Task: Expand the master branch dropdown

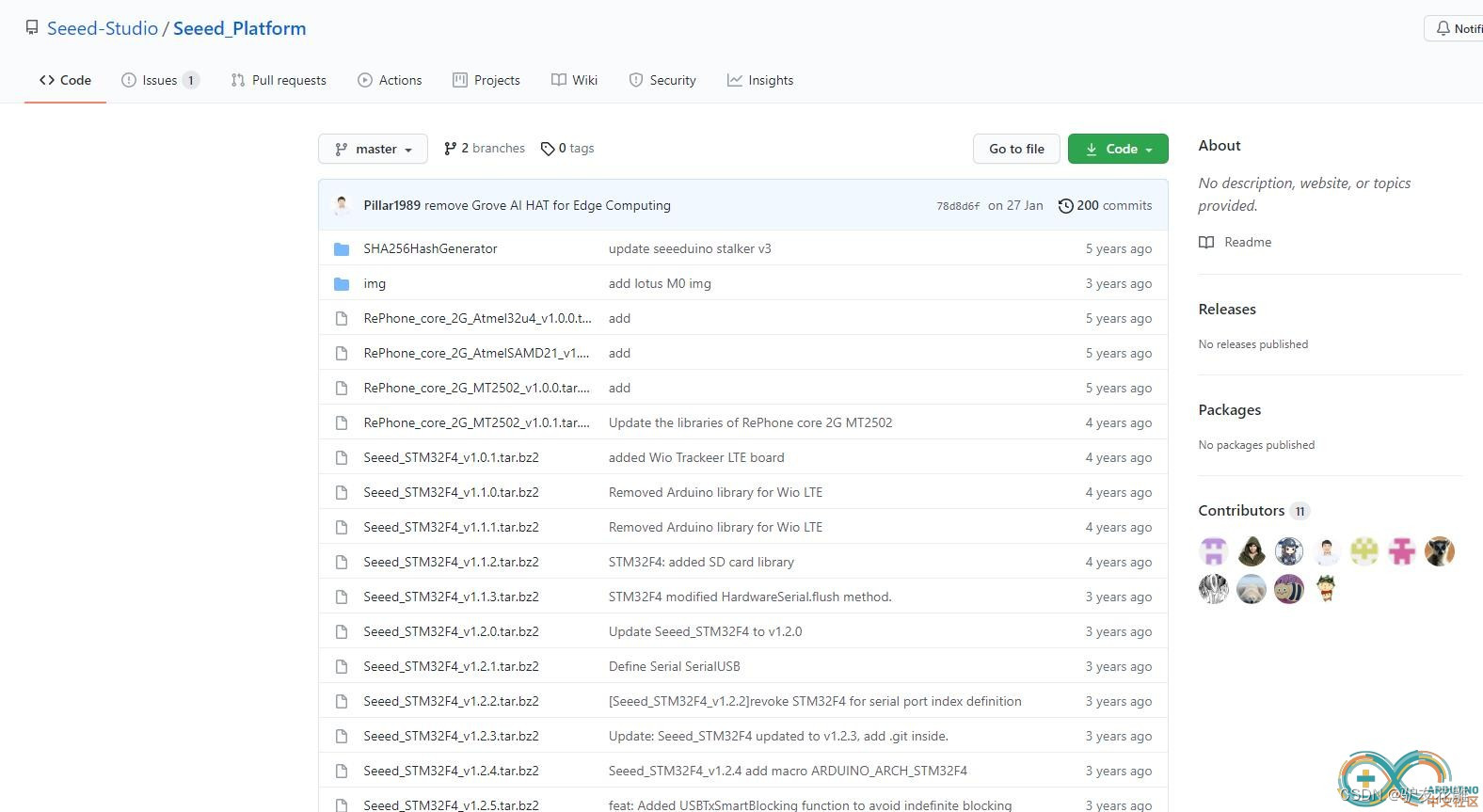Action: [374, 149]
